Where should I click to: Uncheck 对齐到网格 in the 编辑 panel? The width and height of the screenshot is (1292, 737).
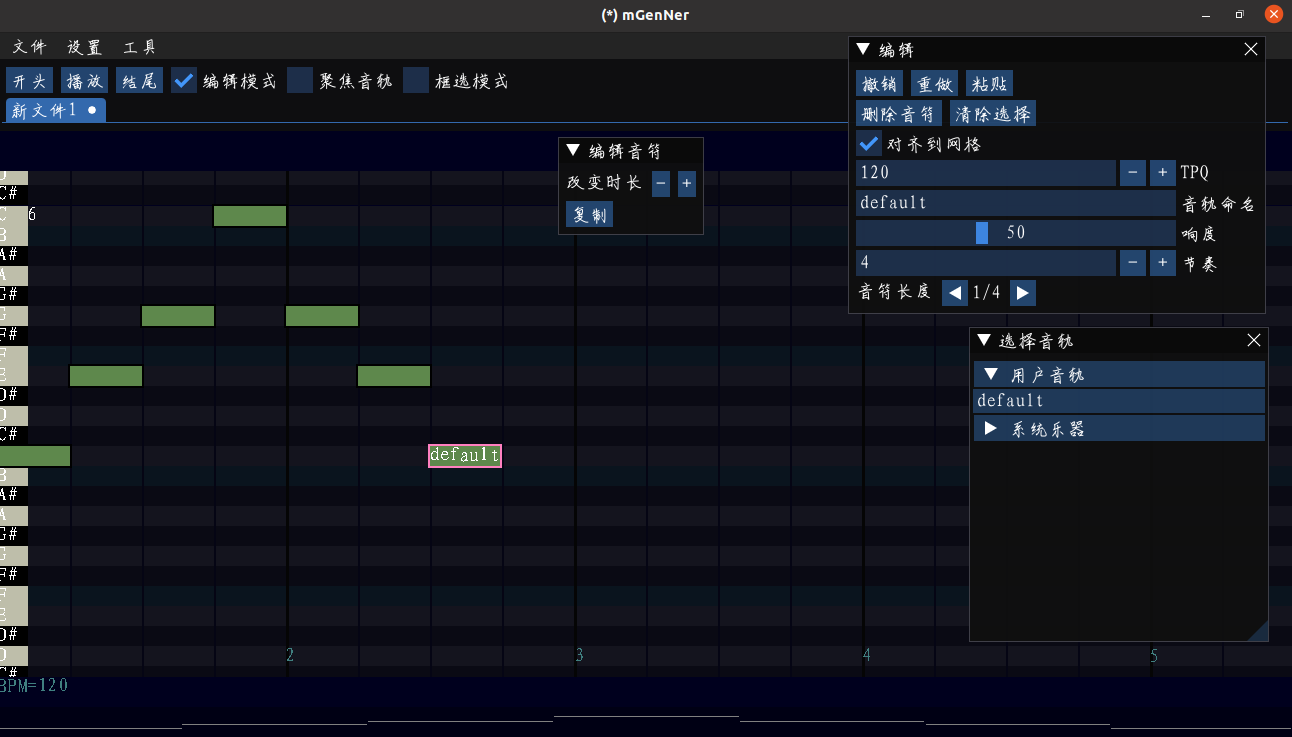[x=868, y=143]
